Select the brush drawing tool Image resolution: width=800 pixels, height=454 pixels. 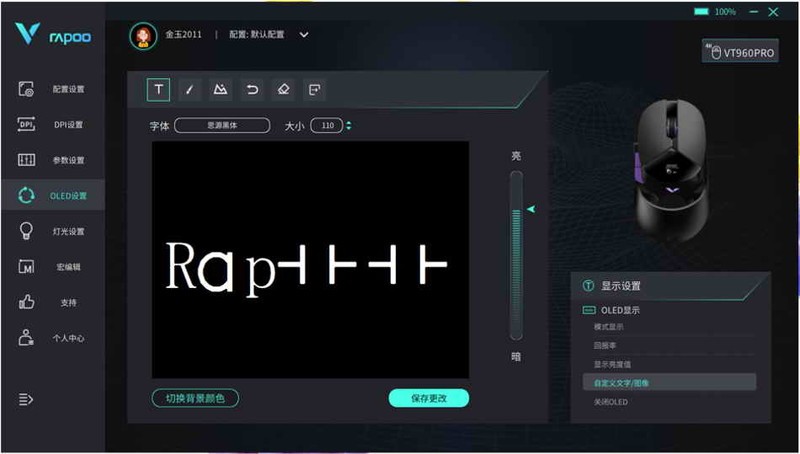point(189,90)
